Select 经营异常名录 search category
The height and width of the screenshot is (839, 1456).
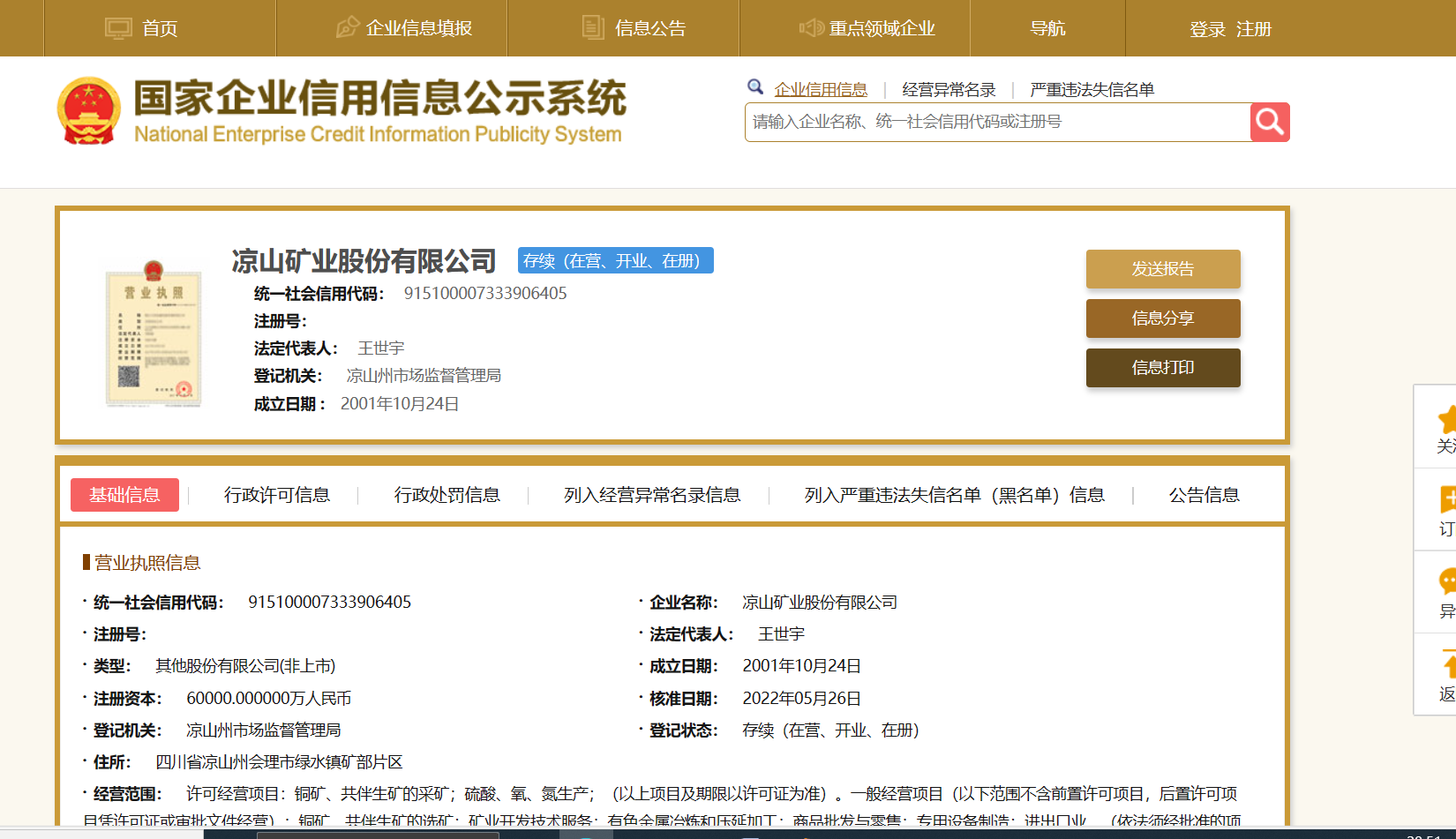[x=949, y=89]
